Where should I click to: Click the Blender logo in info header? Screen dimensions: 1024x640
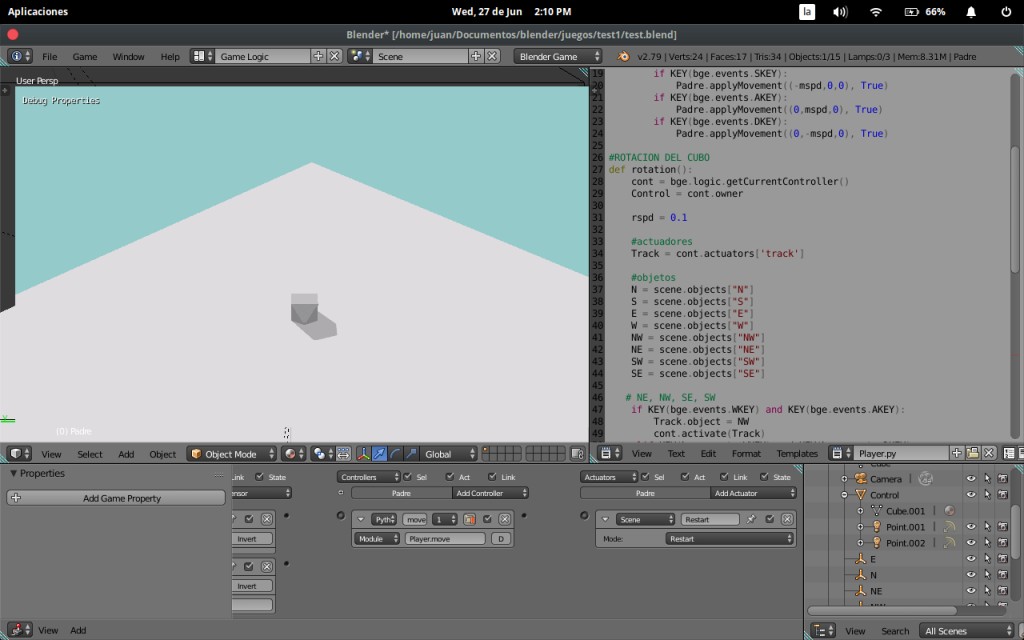[x=624, y=57]
